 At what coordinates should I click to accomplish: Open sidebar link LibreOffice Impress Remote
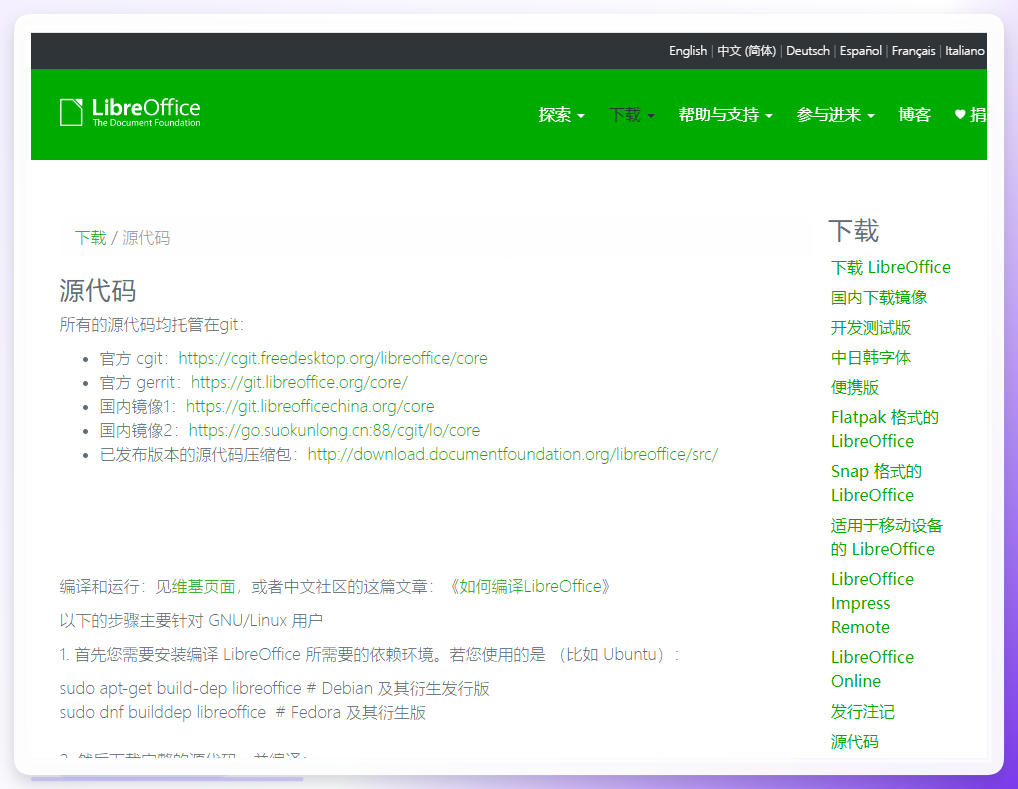click(872, 603)
